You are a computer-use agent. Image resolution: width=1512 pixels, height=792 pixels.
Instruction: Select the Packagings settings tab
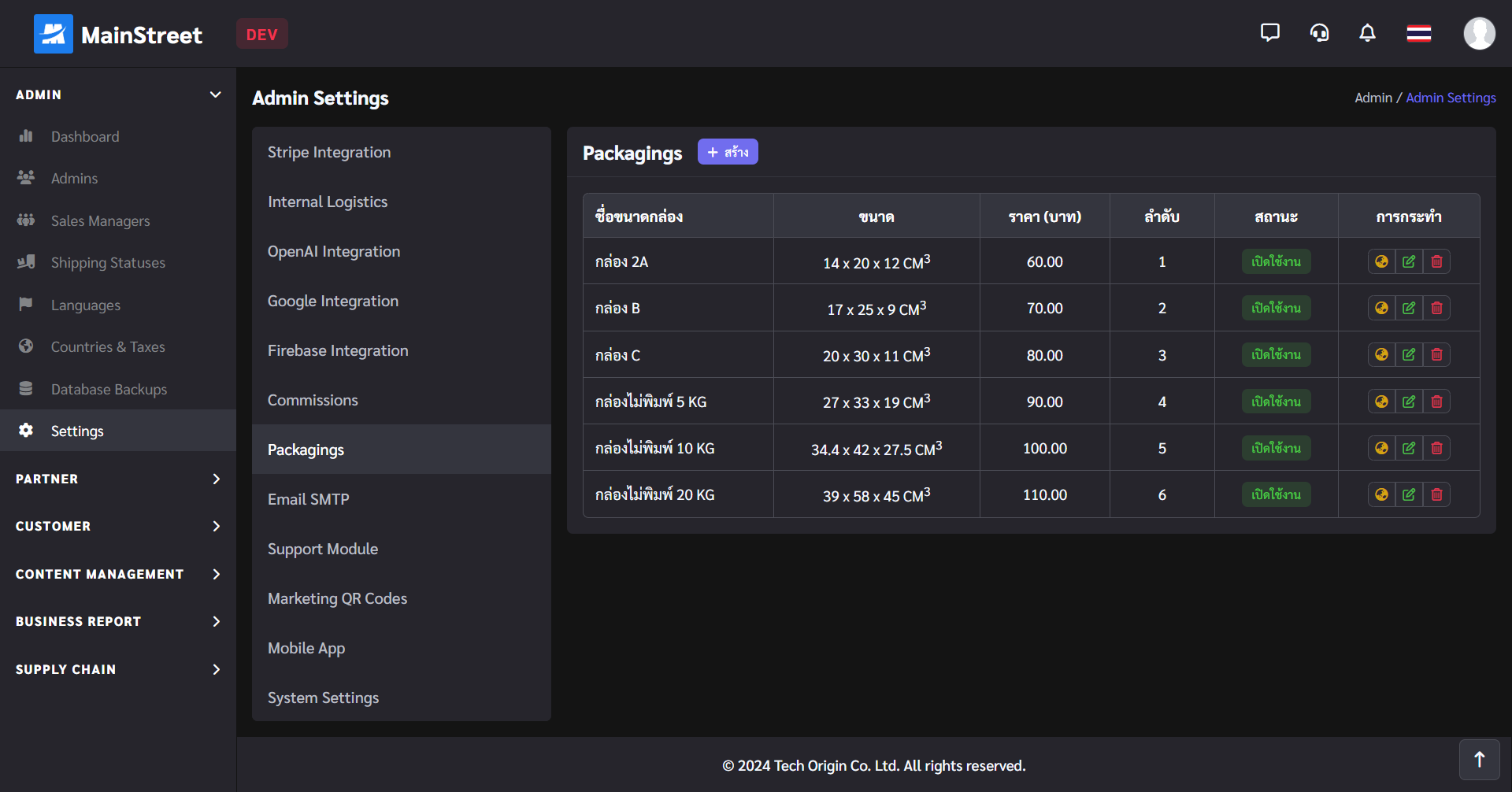click(402, 450)
